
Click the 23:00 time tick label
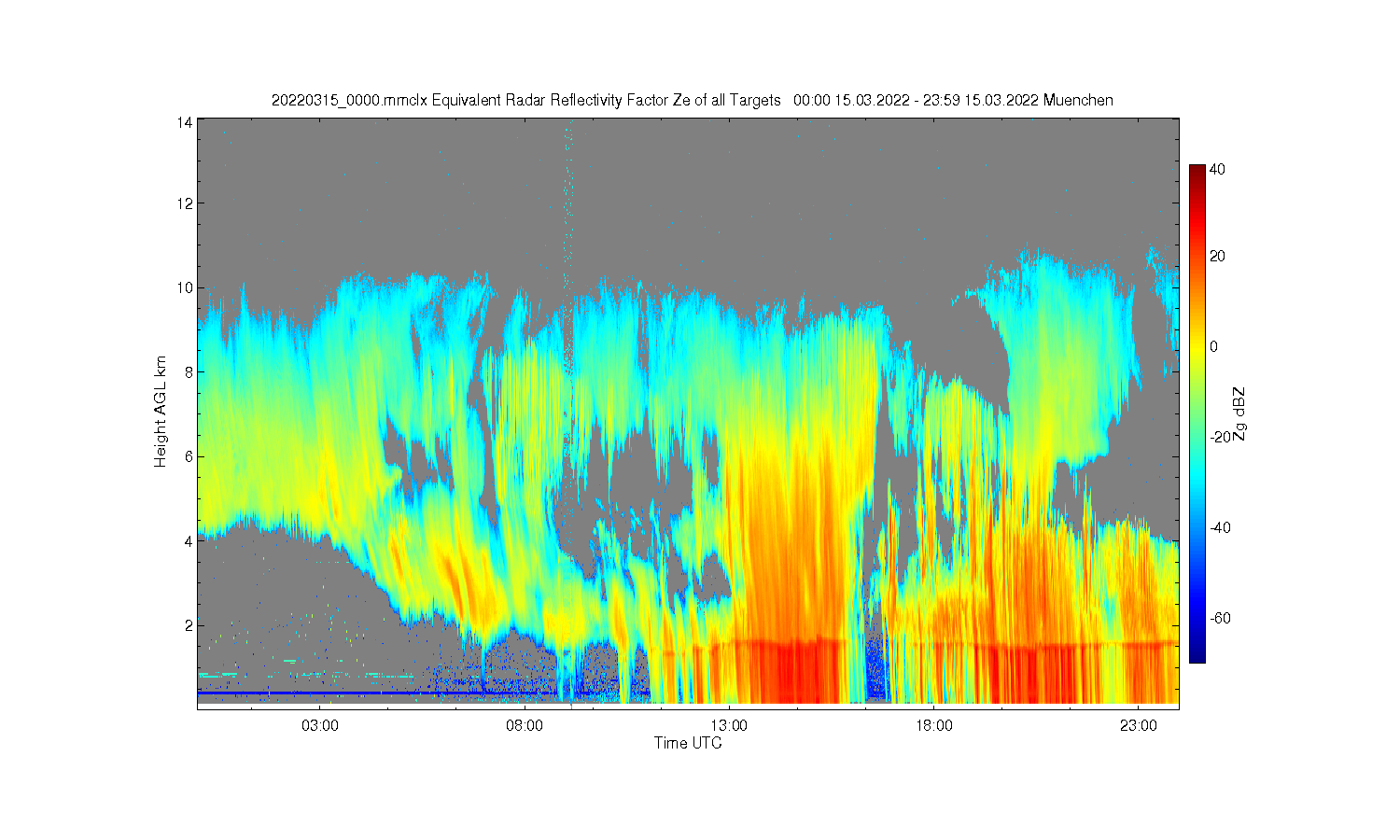point(1138,725)
